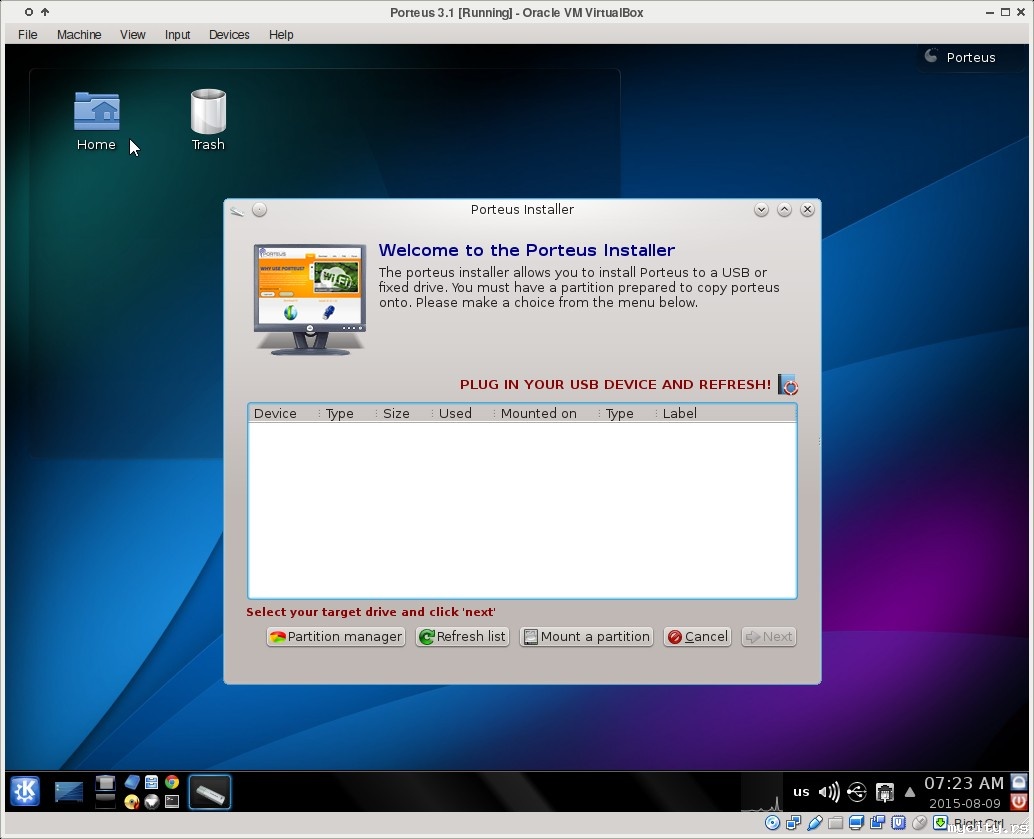Image resolution: width=1034 pixels, height=839 pixels.
Task: Open the USB device notifier tray icon
Action: point(857,792)
